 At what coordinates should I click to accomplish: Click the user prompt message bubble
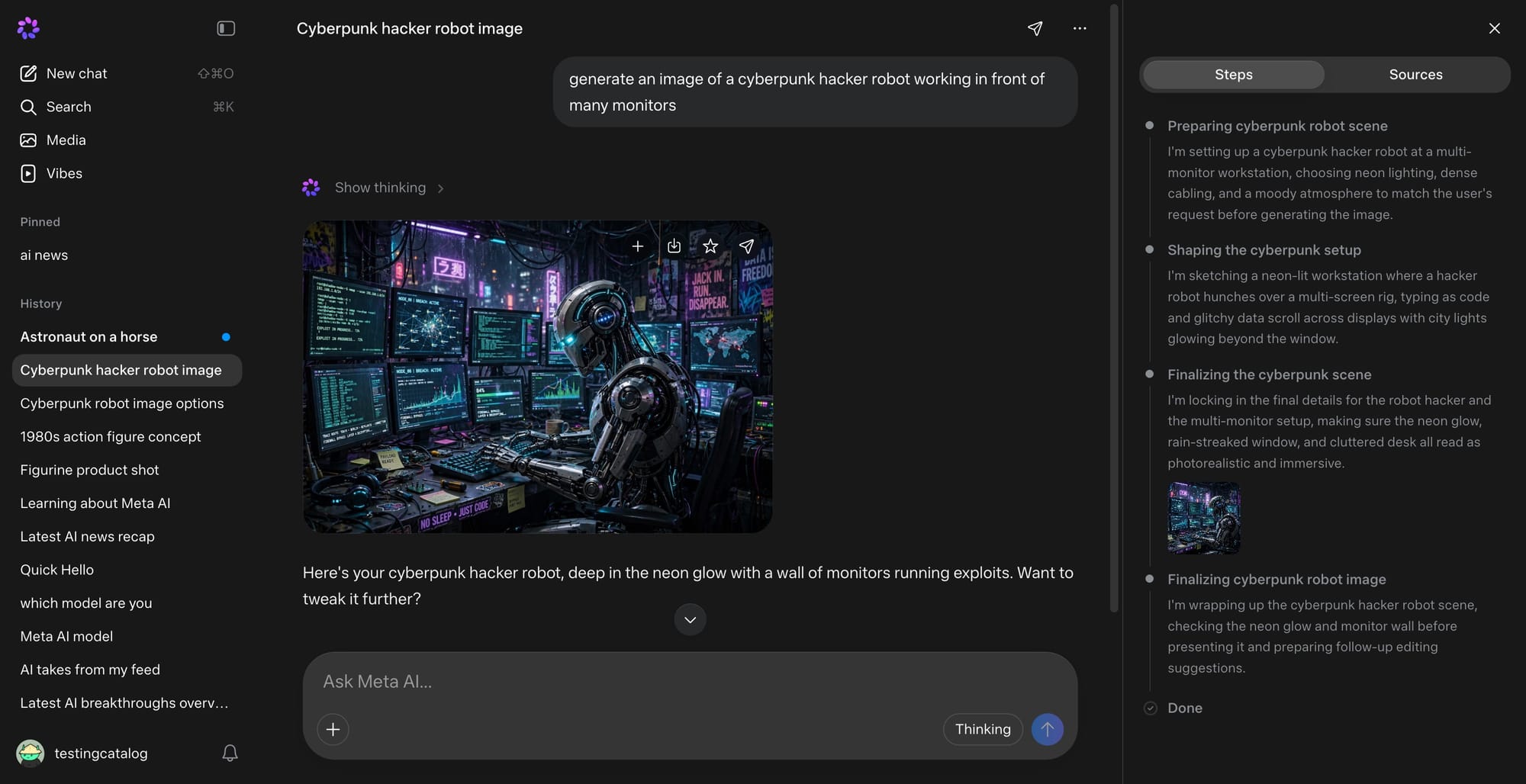point(815,92)
